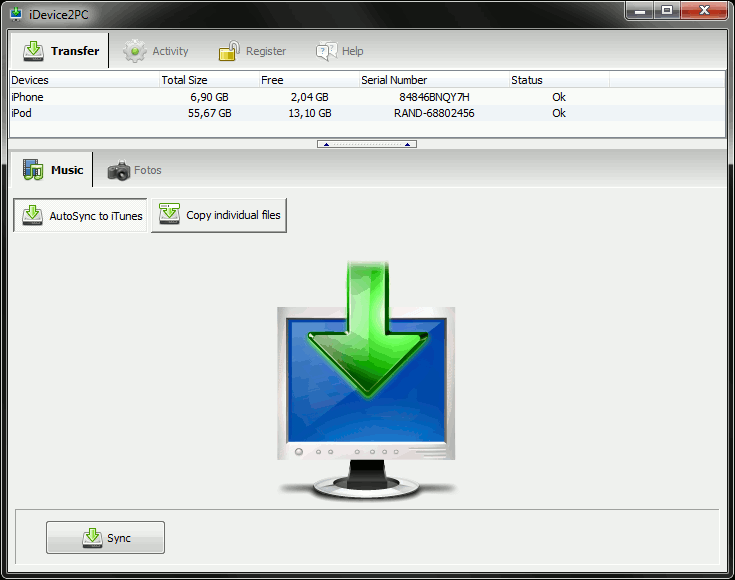The width and height of the screenshot is (735, 580).
Task: Click the iPhone free space 2,04 GB
Action: (309, 97)
